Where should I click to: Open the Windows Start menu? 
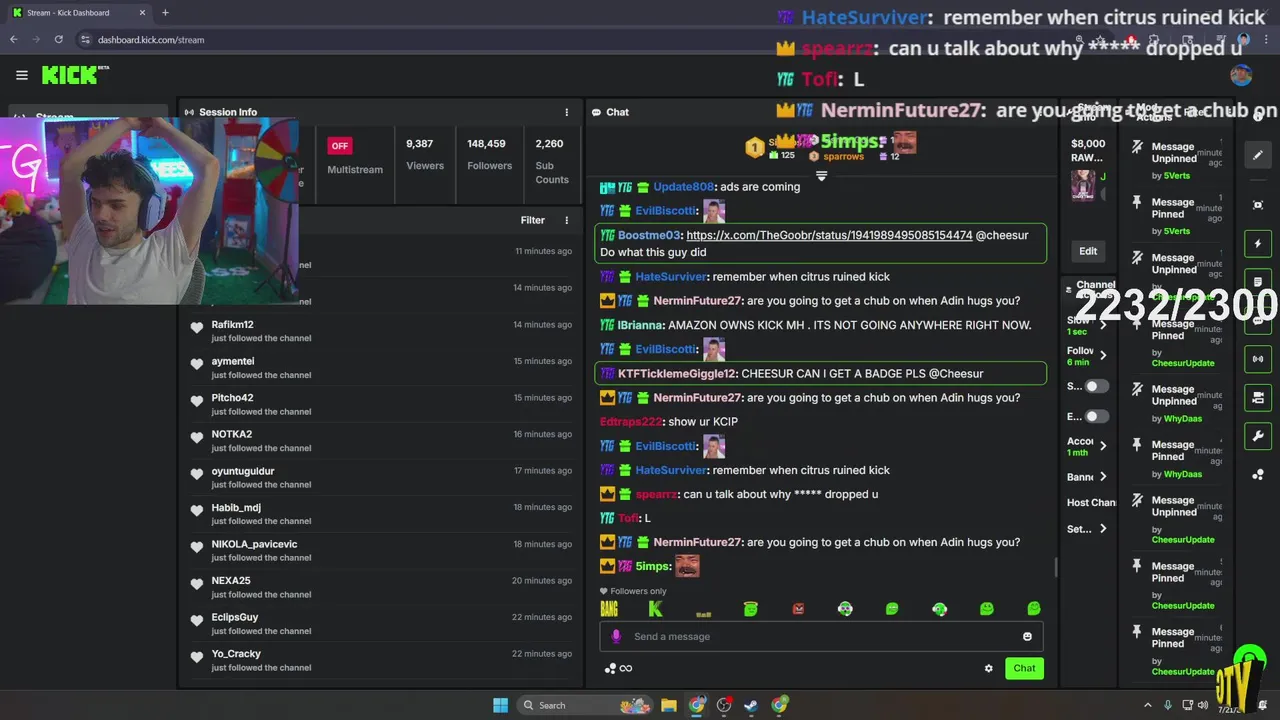click(x=500, y=705)
